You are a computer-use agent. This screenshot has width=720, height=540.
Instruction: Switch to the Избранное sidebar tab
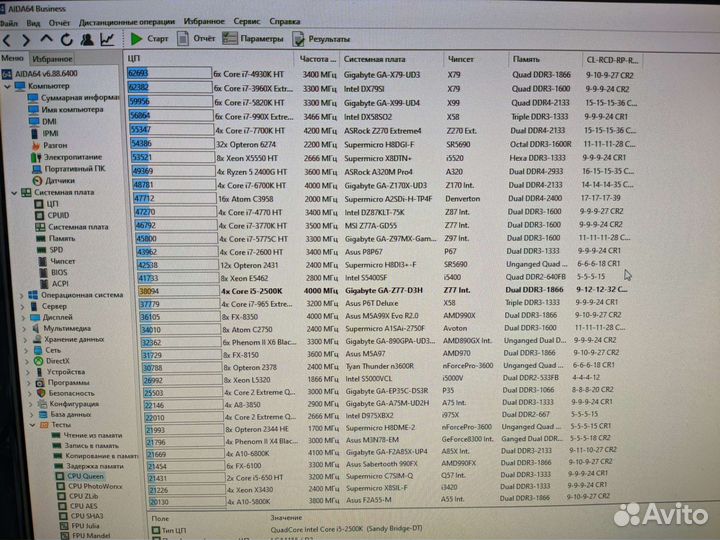click(52, 59)
